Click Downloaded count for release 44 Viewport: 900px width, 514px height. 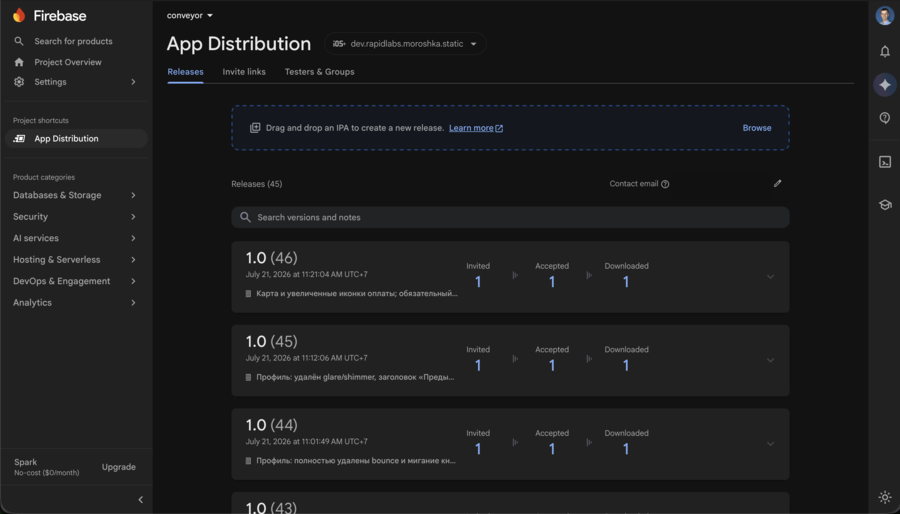(x=626, y=449)
